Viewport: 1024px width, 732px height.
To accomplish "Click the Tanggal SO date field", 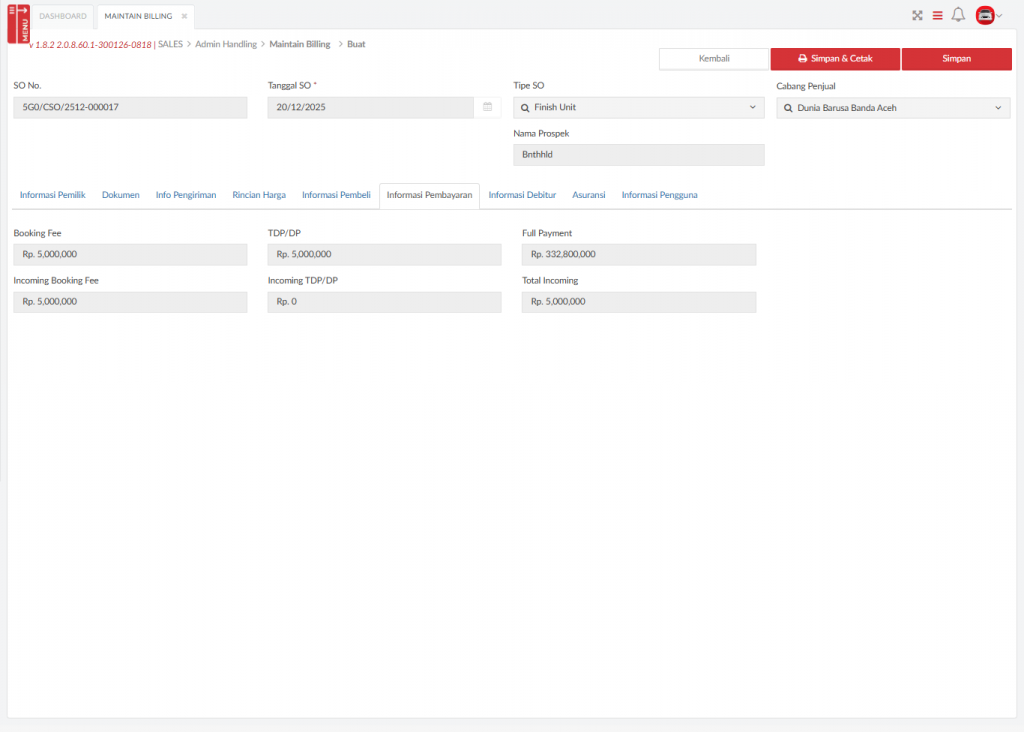I will pos(370,107).
